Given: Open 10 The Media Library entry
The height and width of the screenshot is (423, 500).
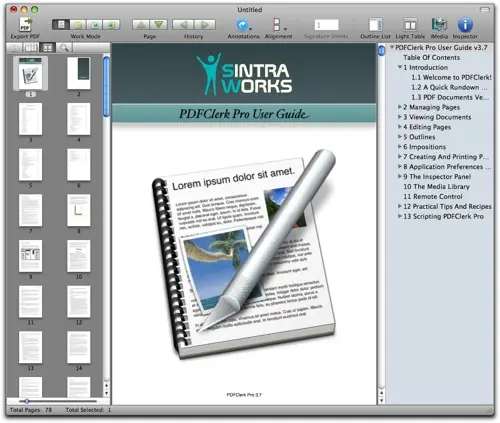Looking at the screenshot, I should (x=436, y=186).
